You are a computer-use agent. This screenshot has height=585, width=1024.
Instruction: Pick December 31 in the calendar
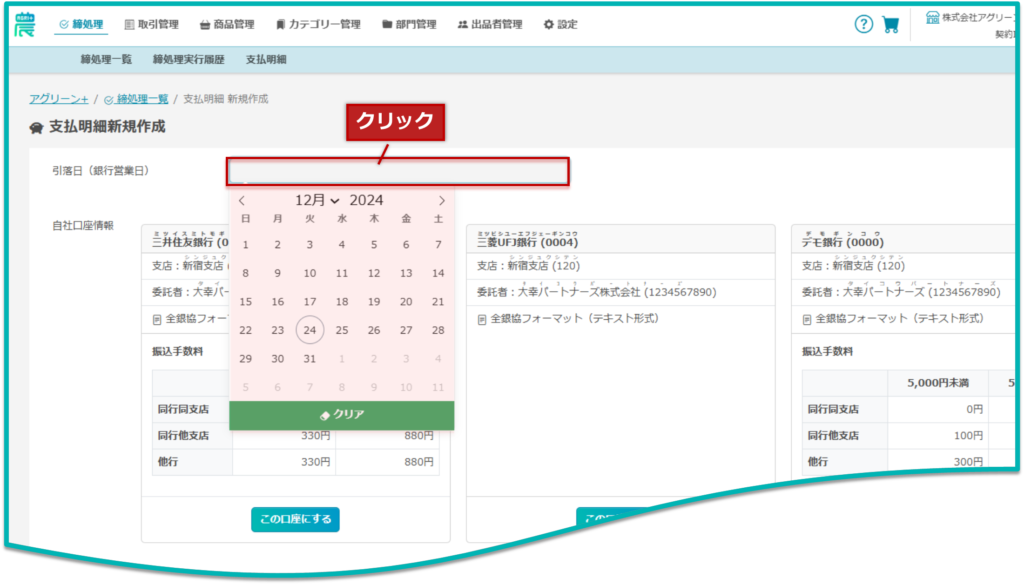coord(310,359)
